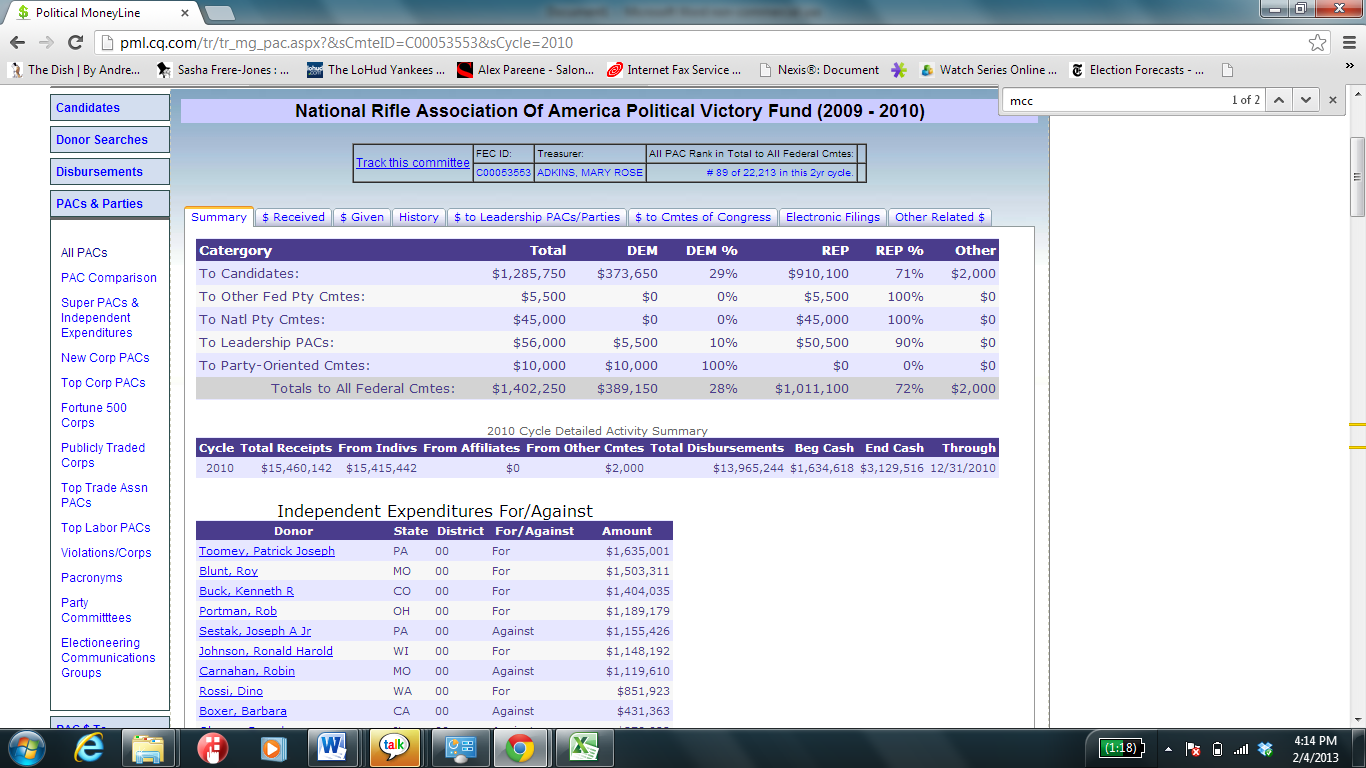Screen dimensions: 1366x768
Task: Open Electioneering Communications Groups link
Action: coord(108,658)
